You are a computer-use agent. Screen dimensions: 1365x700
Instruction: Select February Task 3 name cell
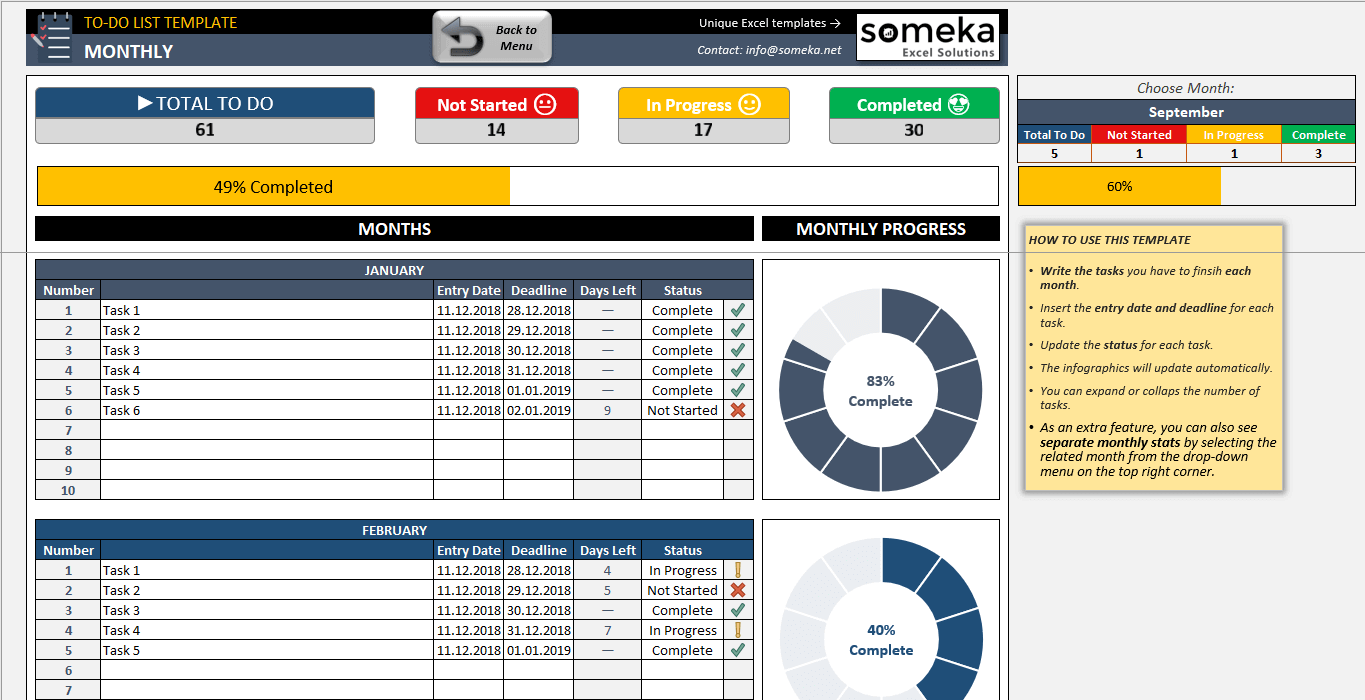pos(267,610)
